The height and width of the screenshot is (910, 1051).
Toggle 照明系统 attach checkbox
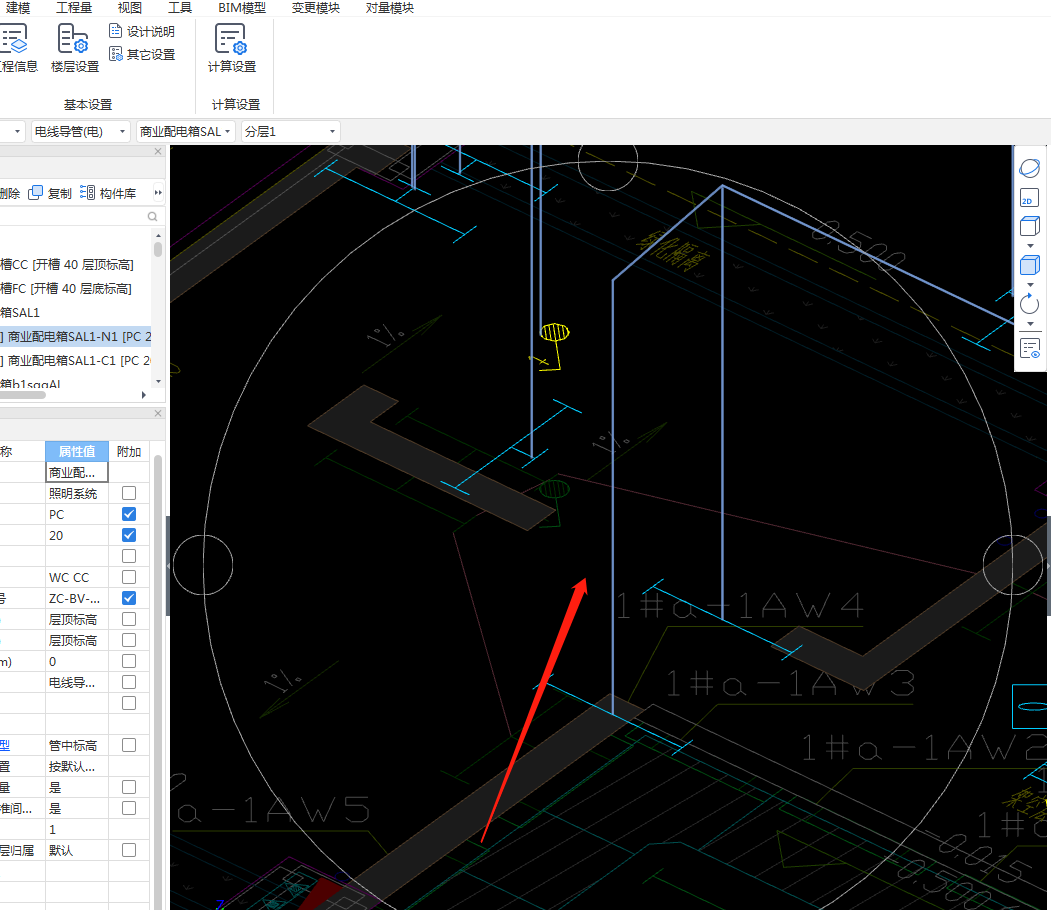[129, 493]
